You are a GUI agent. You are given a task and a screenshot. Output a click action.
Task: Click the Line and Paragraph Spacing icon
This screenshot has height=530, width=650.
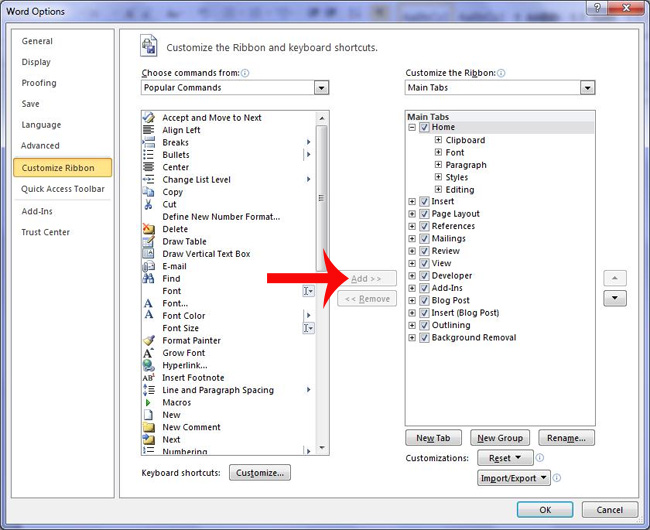point(148,390)
